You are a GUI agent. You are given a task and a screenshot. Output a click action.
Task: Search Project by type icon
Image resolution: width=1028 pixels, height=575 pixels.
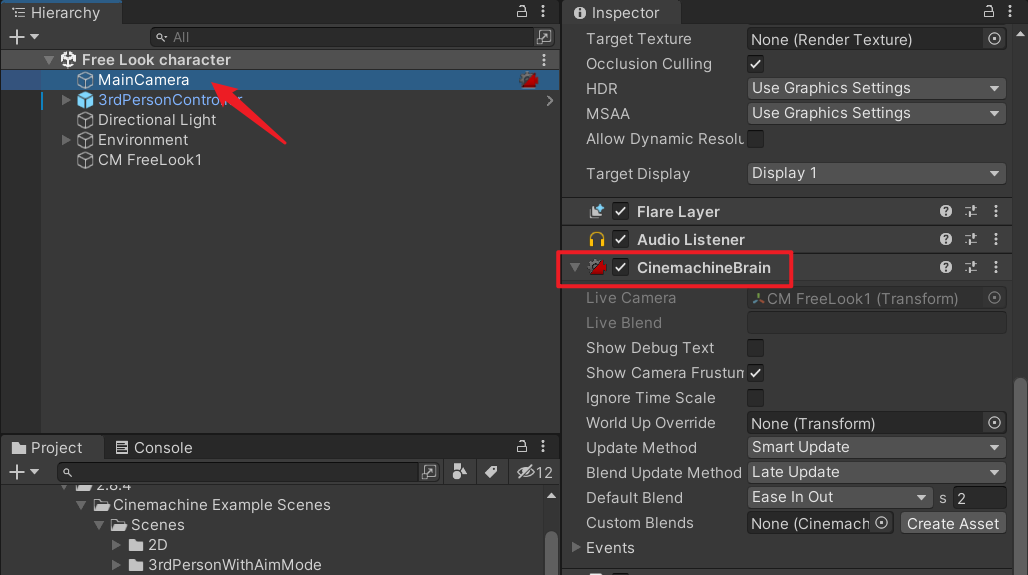[460, 472]
